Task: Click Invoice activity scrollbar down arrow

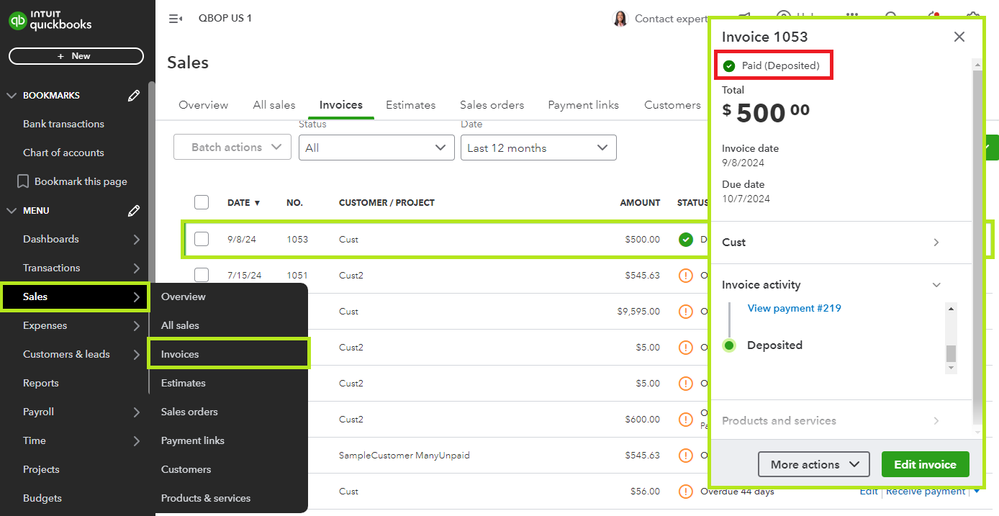Action: tap(951, 368)
